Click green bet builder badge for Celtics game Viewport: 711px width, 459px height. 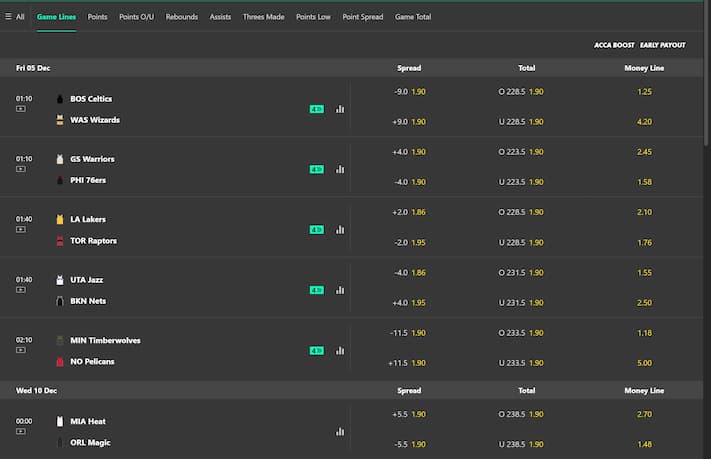click(317, 109)
